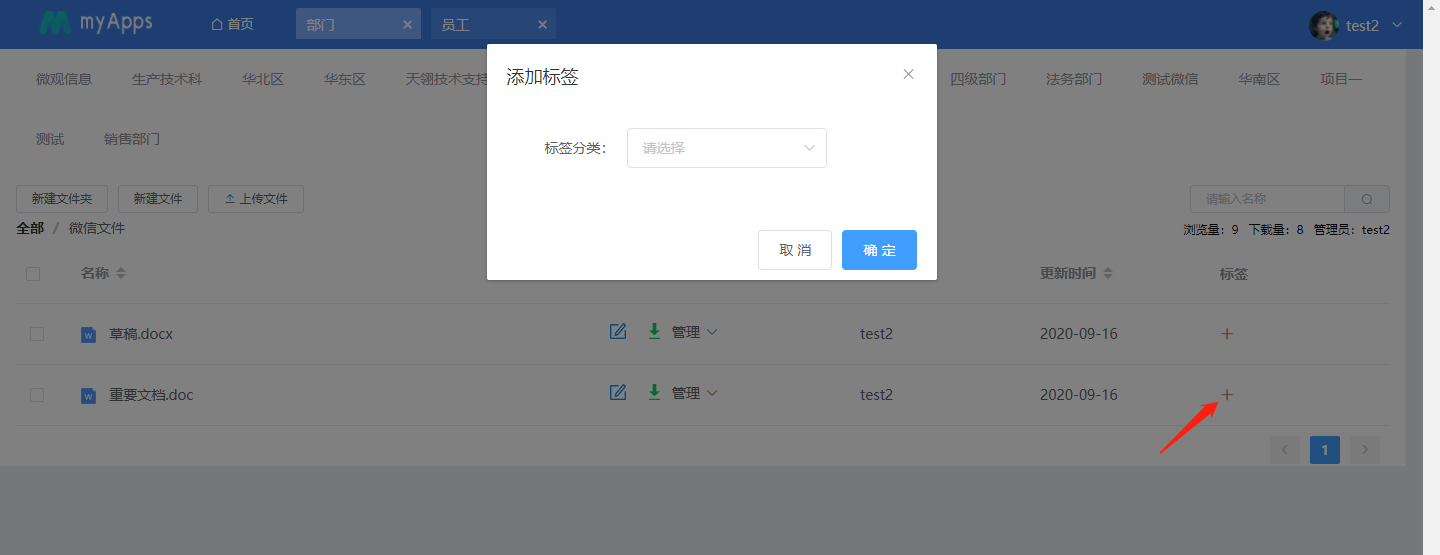Click the search magnifier icon
Image resolution: width=1440 pixels, height=555 pixels.
[x=1366, y=199]
